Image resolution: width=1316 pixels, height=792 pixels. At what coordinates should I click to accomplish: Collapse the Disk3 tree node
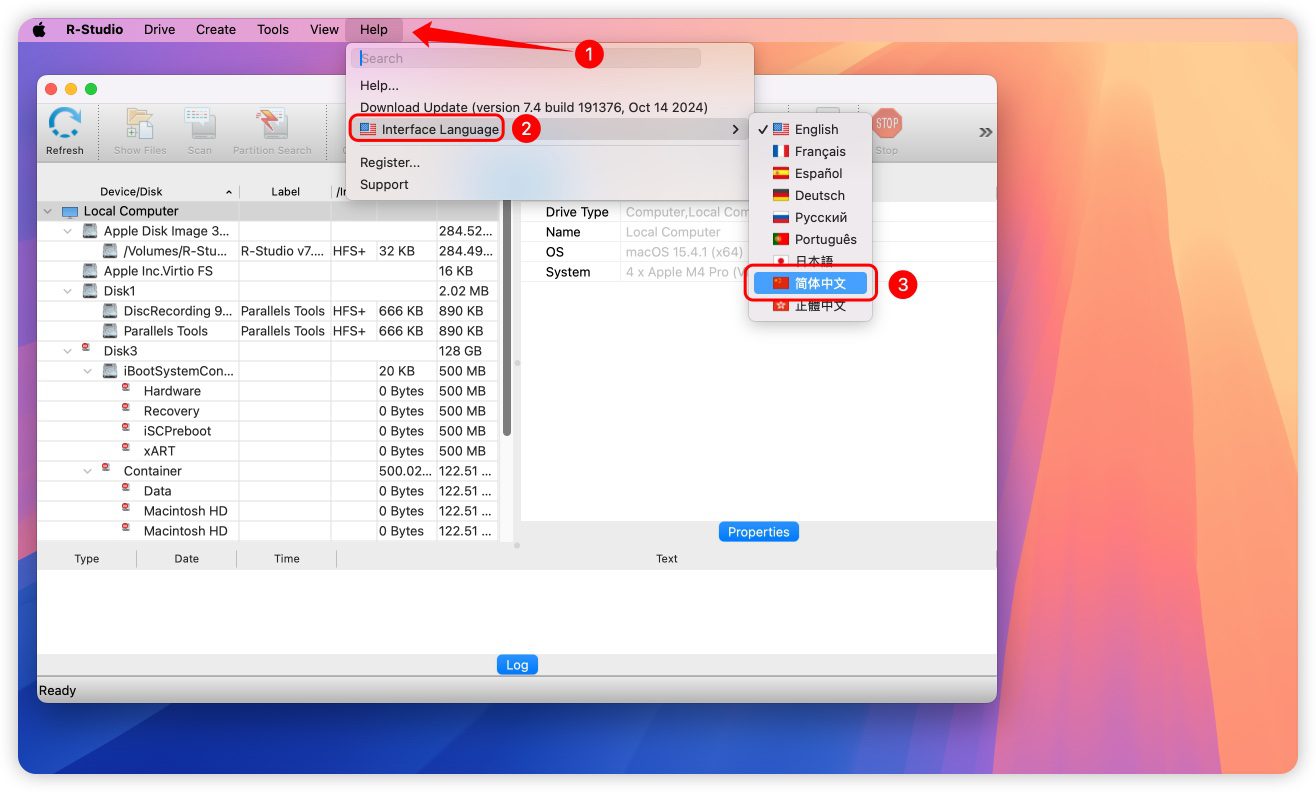(x=67, y=351)
